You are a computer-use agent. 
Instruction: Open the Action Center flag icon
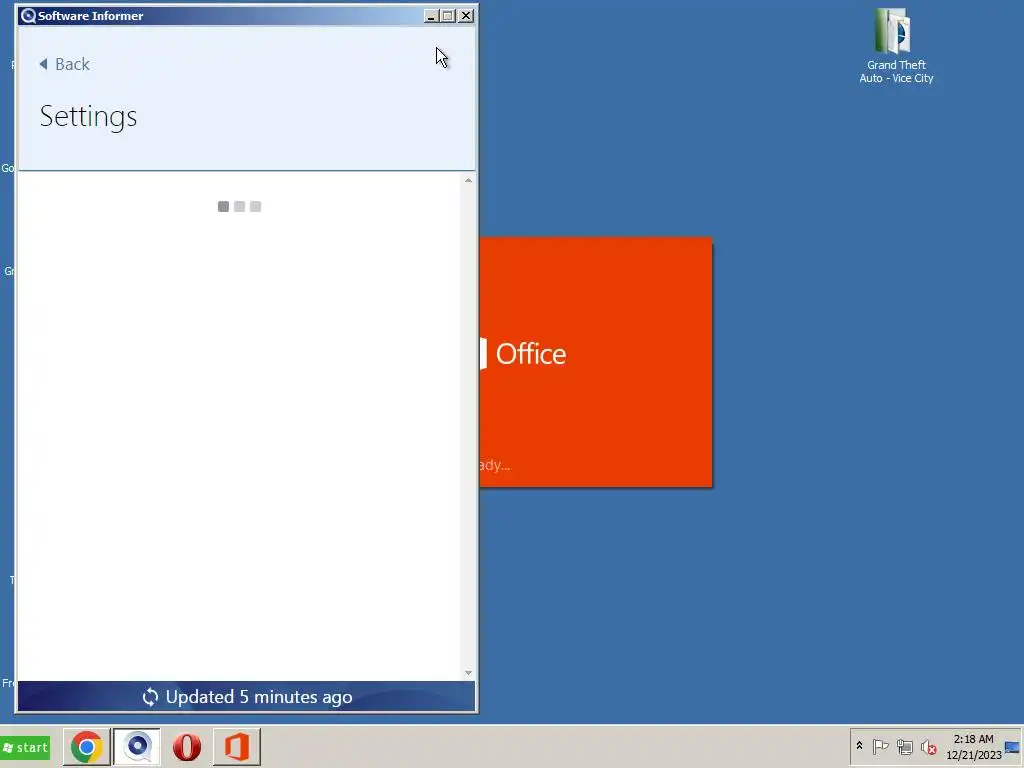tap(880, 746)
